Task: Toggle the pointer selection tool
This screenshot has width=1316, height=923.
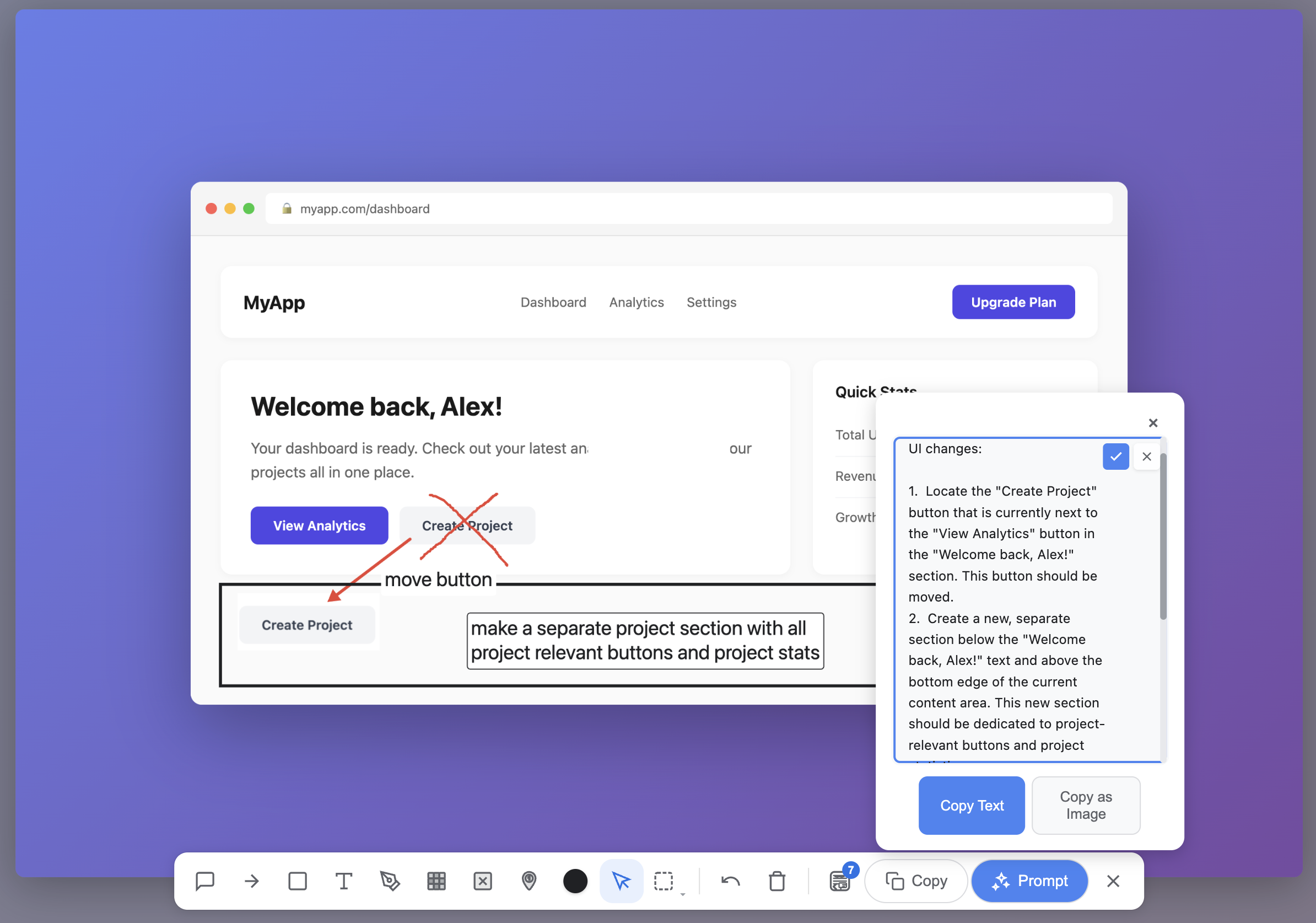Action: pos(621,881)
